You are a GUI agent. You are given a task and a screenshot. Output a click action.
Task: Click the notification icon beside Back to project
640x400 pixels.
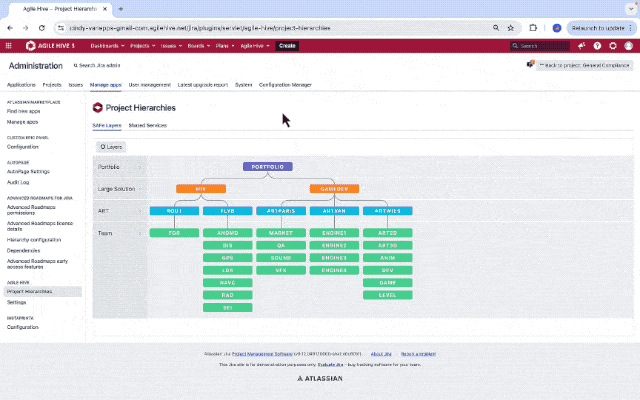click(530, 64)
